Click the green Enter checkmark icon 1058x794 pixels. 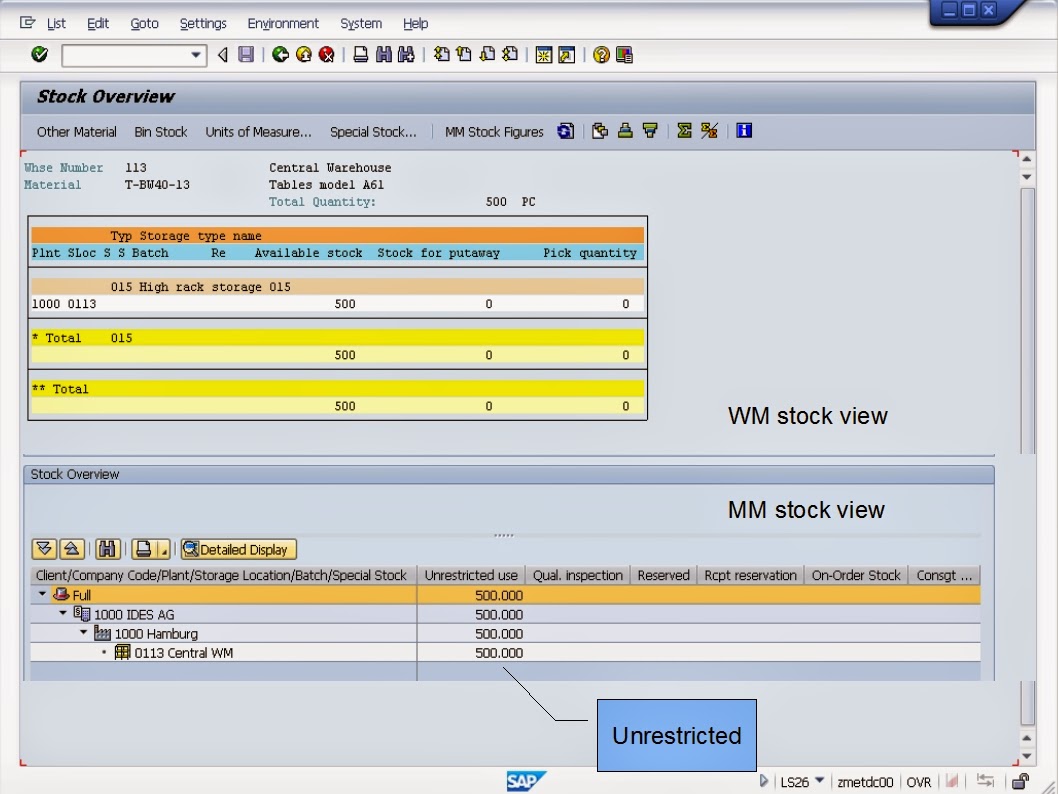pos(39,55)
